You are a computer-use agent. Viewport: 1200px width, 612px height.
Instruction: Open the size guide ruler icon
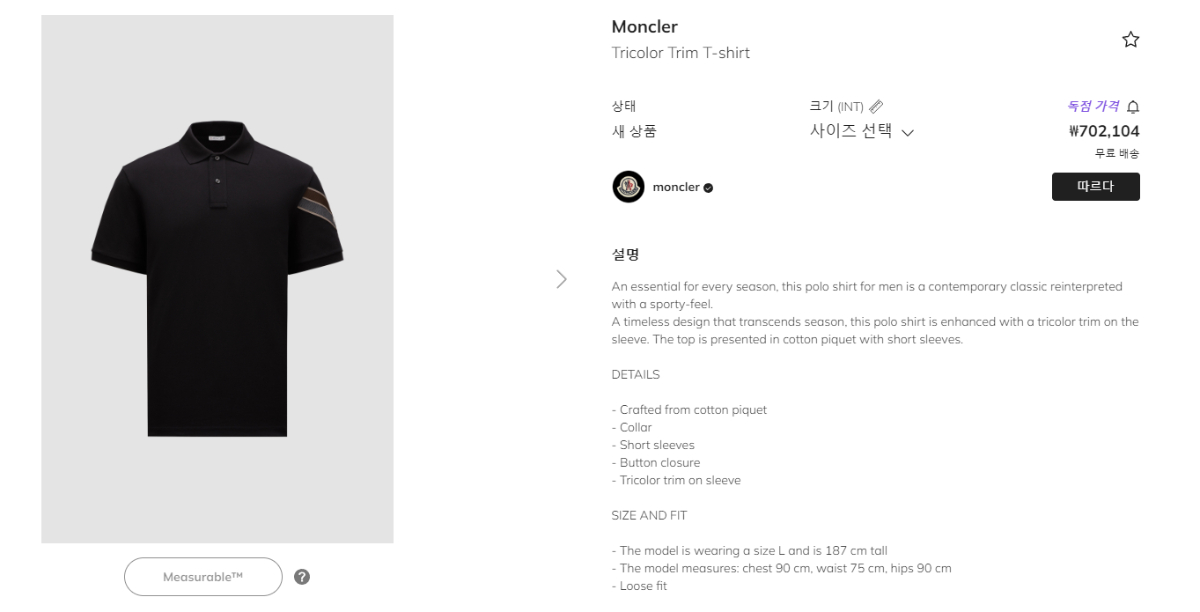pos(877,106)
